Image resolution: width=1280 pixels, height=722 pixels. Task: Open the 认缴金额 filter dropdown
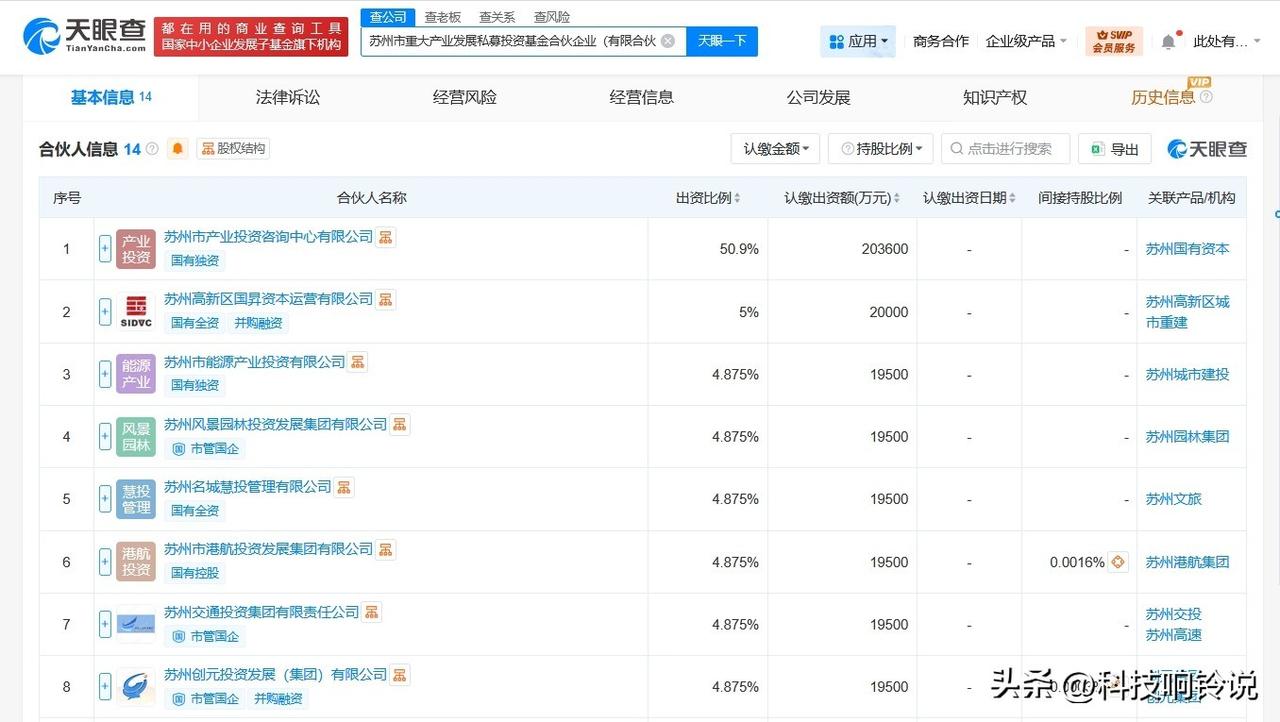coord(776,149)
